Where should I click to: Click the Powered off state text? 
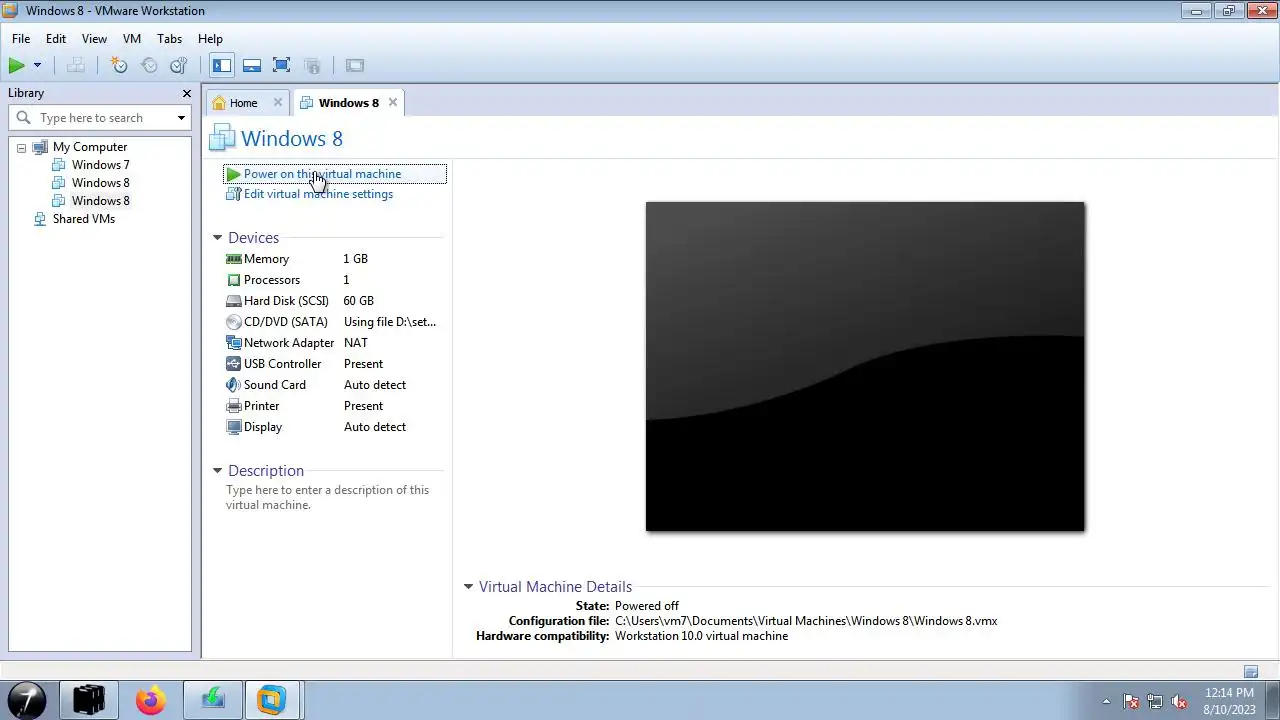pyautogui.click(x=647, y=606)
